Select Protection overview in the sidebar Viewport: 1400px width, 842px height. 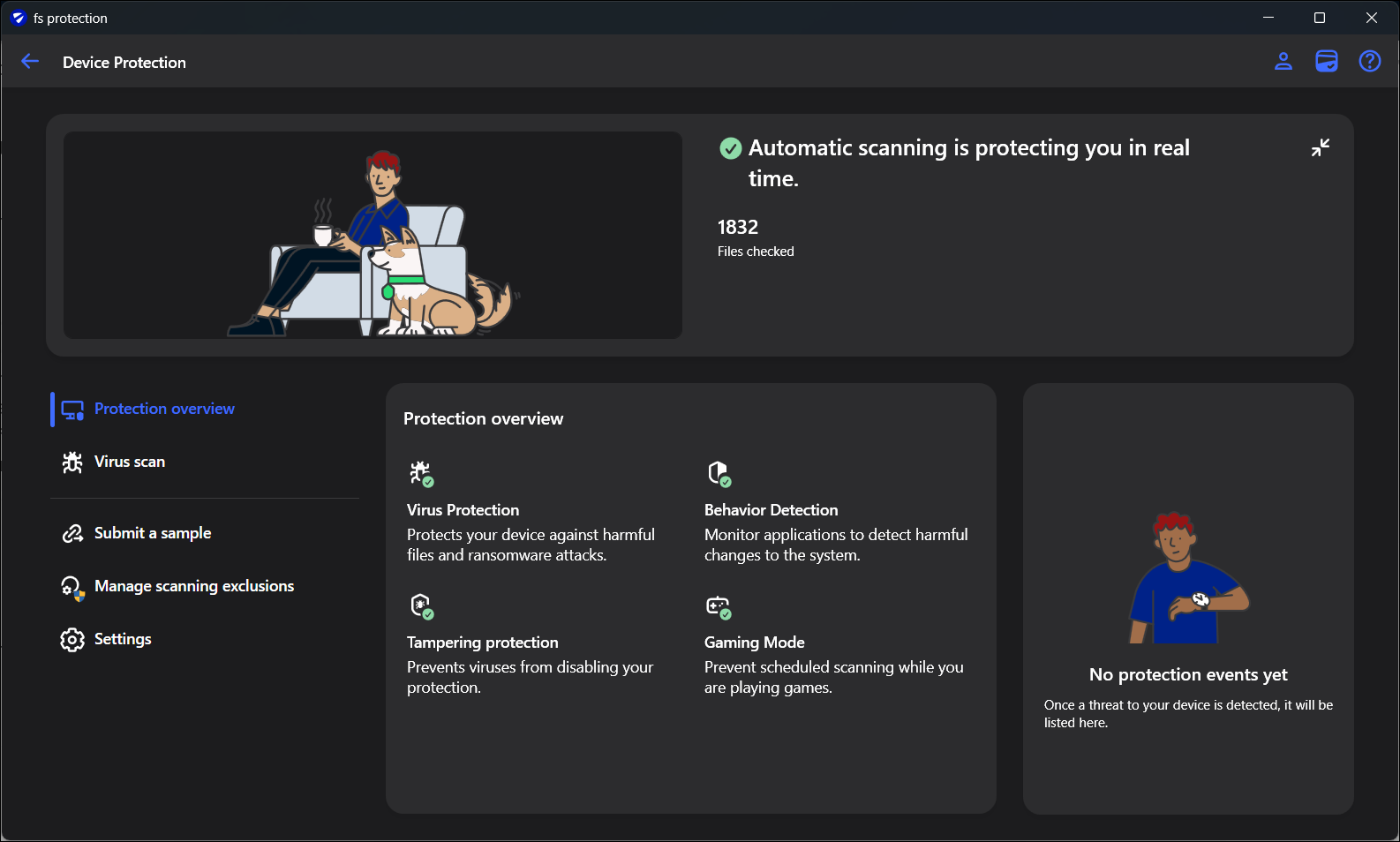coord(164,409)
